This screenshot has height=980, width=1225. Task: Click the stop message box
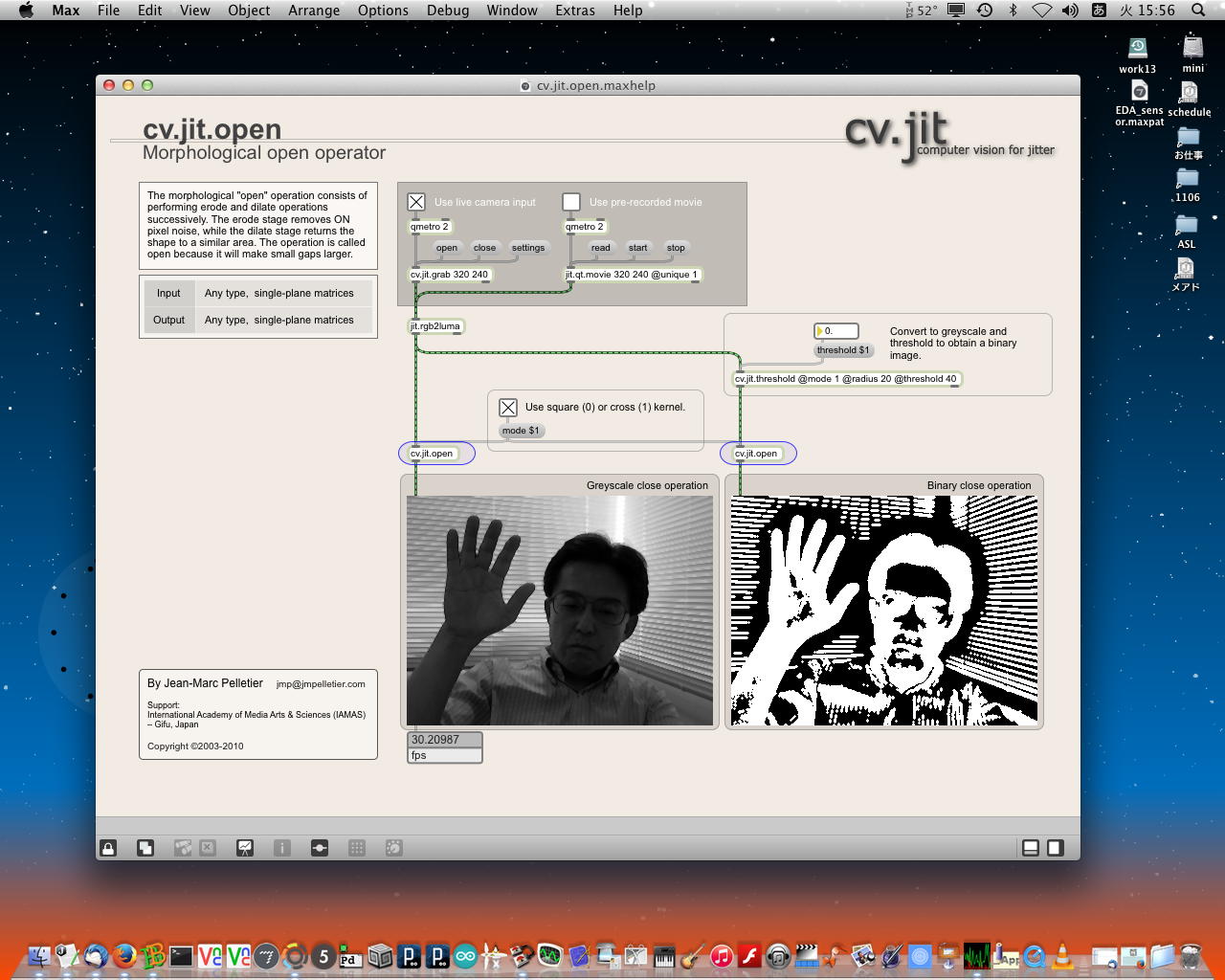tap(677, 248)
